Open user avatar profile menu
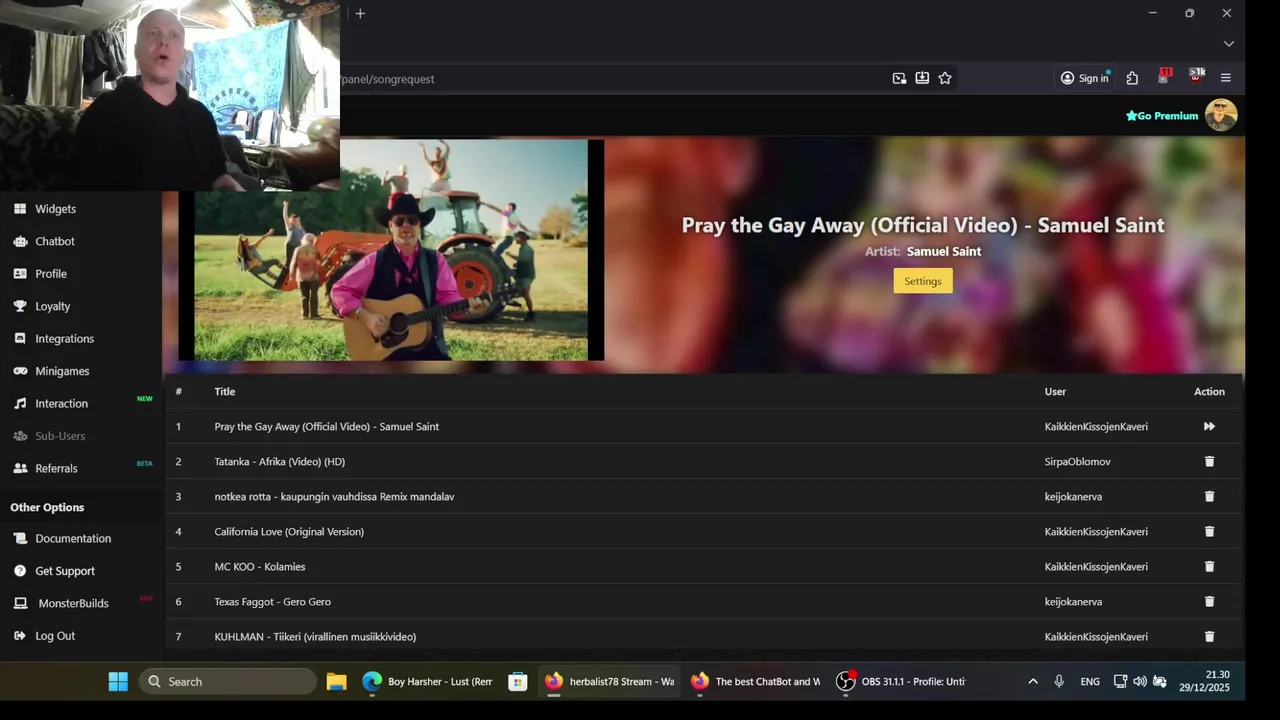 pyautogui.click(x=1221, y=115)
